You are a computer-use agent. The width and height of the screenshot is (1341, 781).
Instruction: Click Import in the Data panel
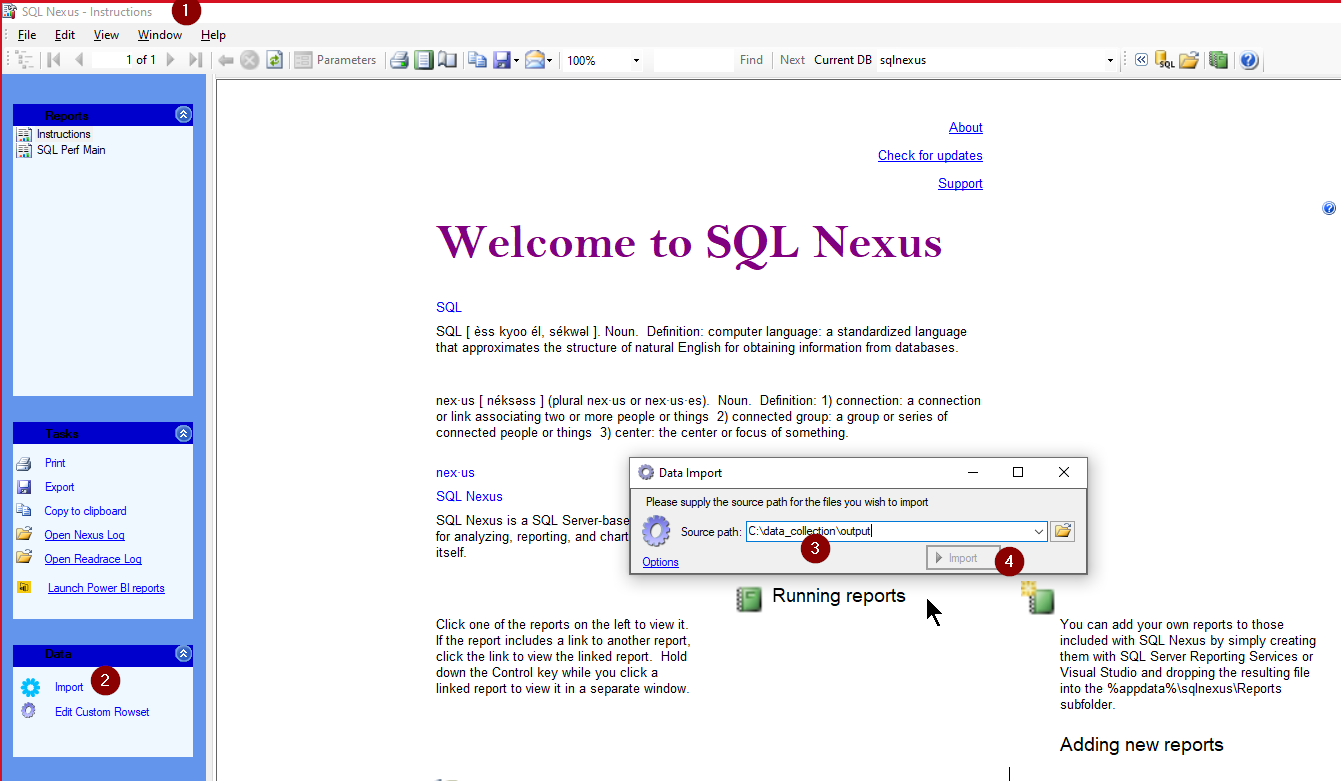click(x=69, y=687)
